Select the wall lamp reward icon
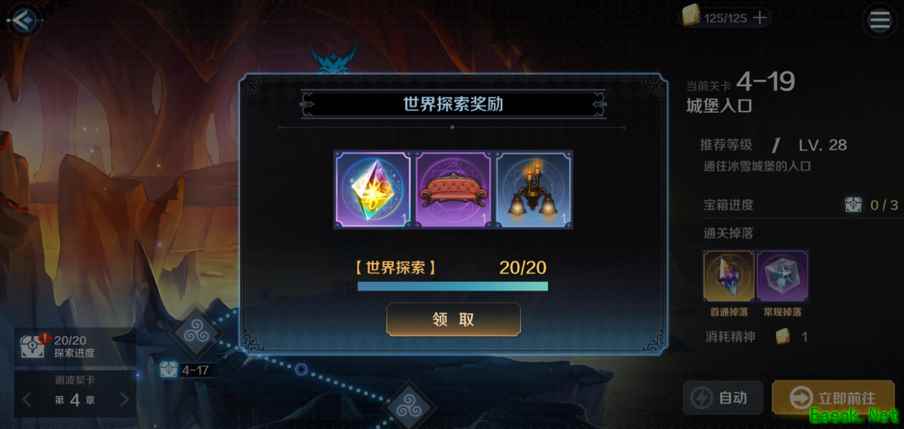904x429 pixels. pyautogui.click(x=534, y=190)
